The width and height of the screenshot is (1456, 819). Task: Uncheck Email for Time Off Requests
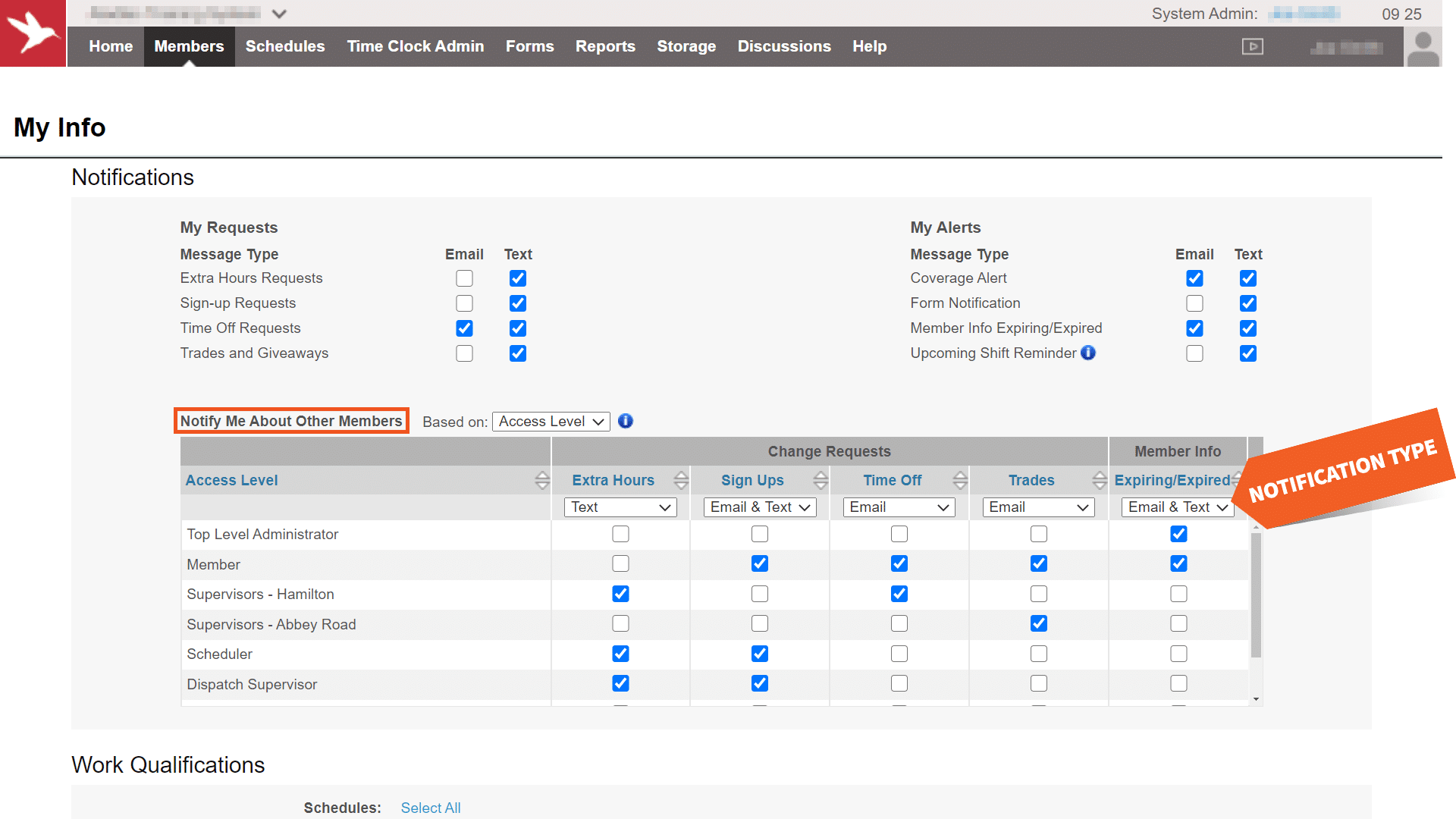[x=464, y=328]
